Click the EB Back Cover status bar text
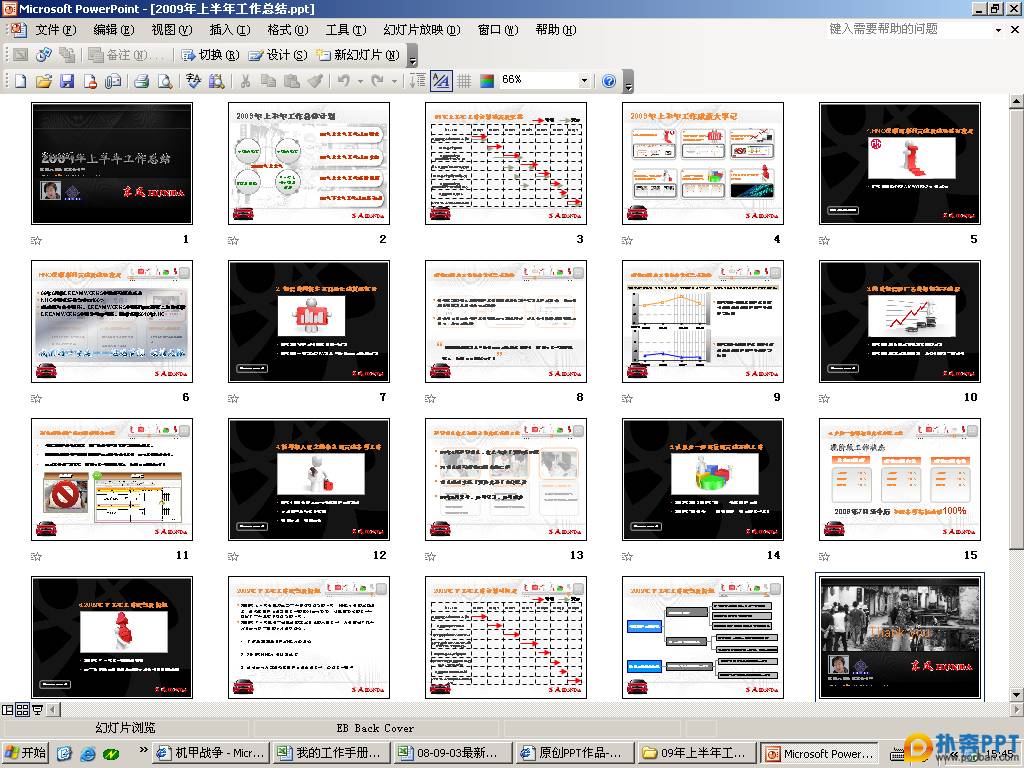The image size is (1024, 768). click(x=375, y=728)
